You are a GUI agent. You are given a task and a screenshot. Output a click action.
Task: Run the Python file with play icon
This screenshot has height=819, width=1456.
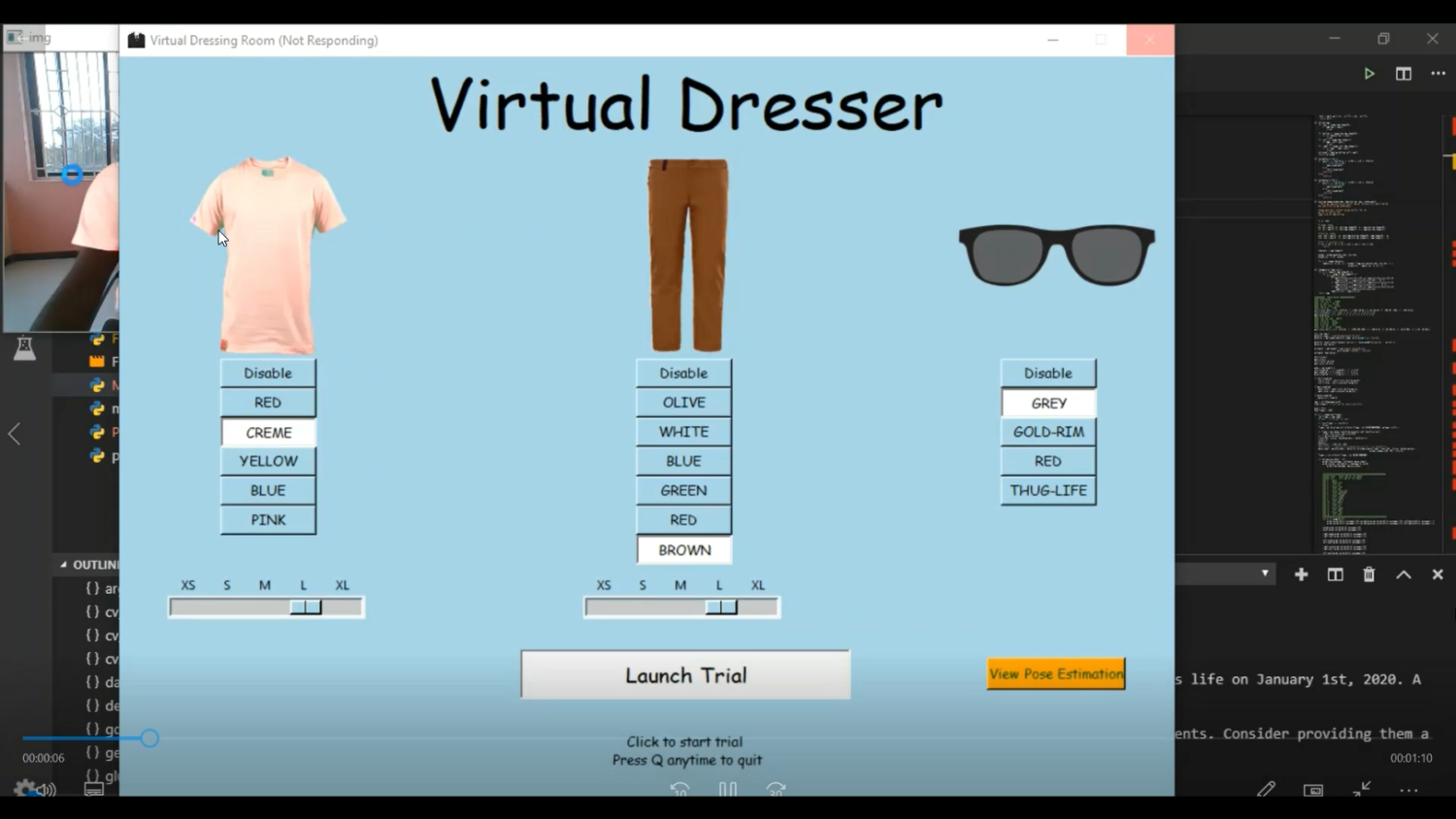[1369, 74]
